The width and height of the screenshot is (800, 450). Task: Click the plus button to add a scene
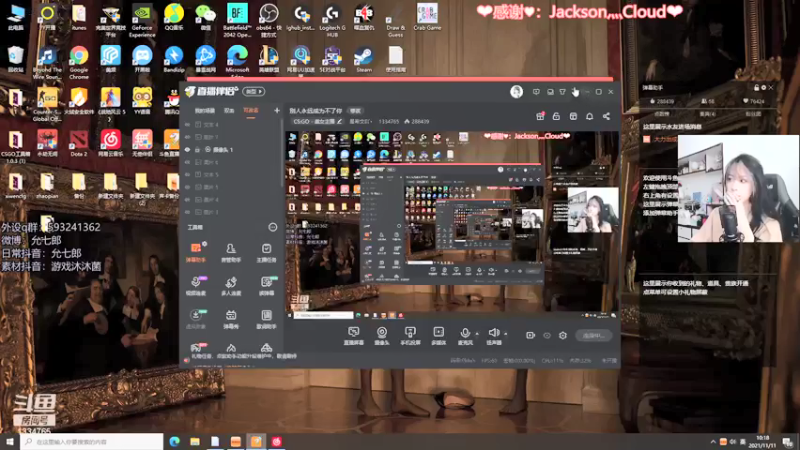[x=277, y=110]
